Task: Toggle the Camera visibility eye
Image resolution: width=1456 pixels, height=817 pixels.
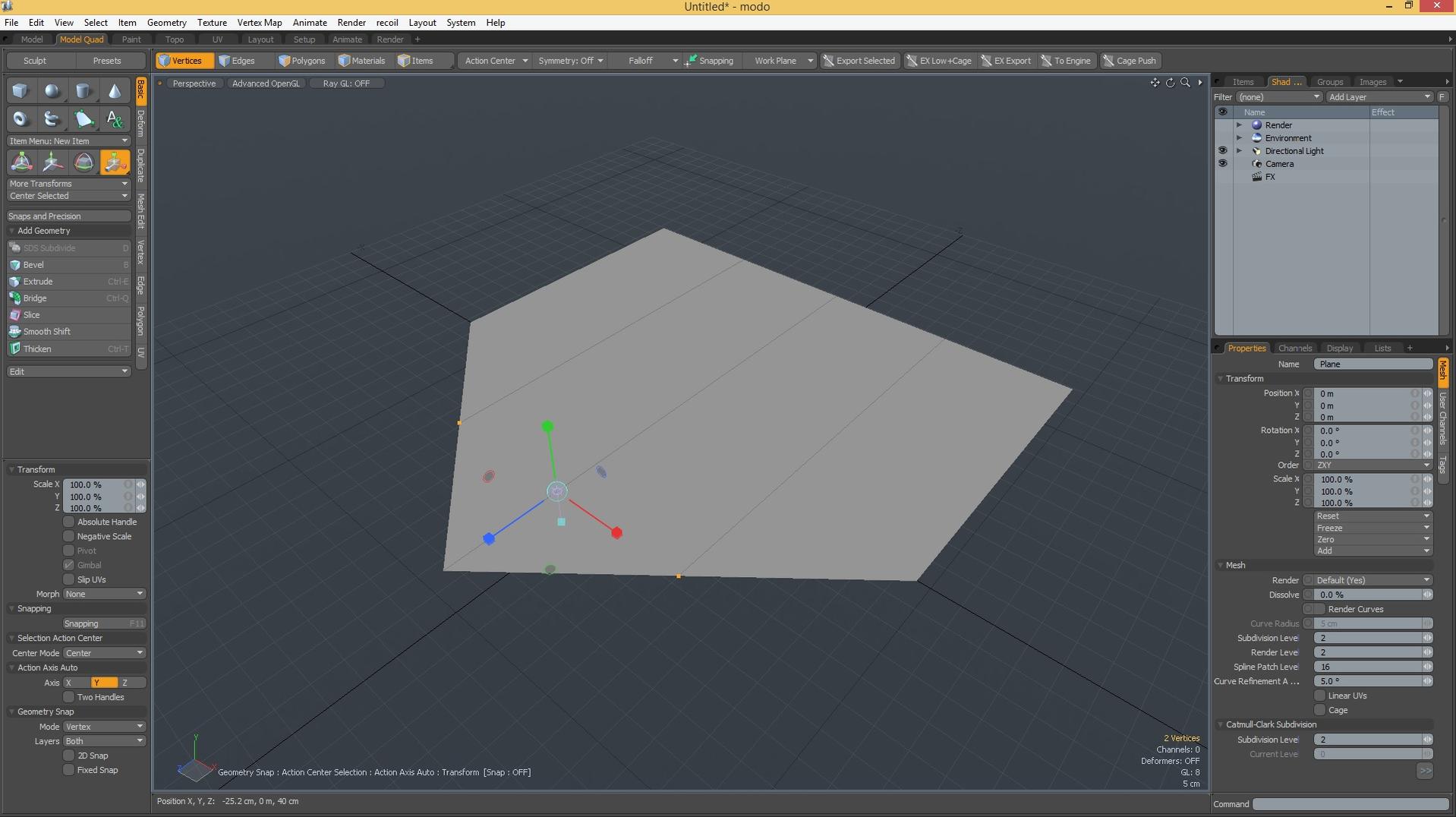Action: (1224, 164)
